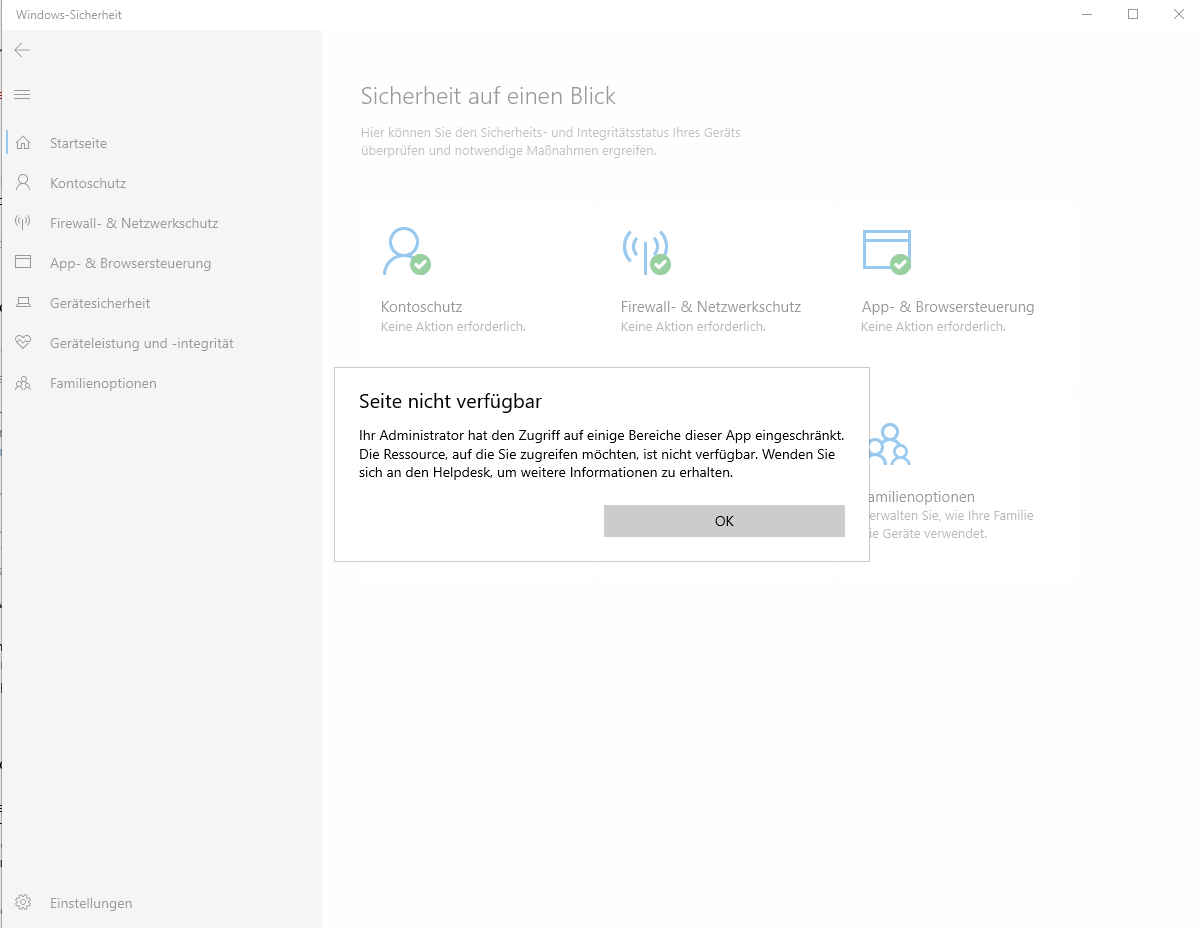Image resolution: width=1199 pixels, height=928 pixels.
Task: Close the Windows-Sicherheit window
Action: pos(1178,15)
